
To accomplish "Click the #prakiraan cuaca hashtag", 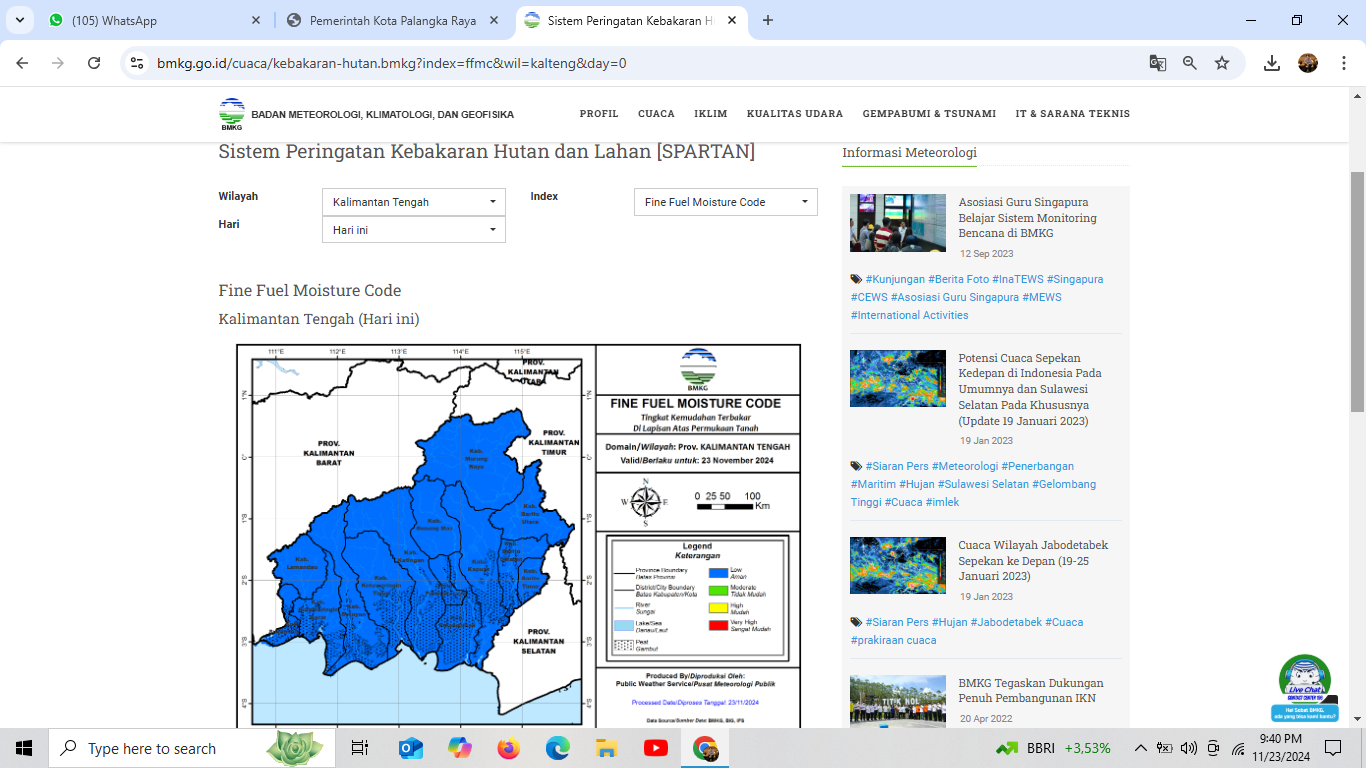I will click(x=893, y=641).
